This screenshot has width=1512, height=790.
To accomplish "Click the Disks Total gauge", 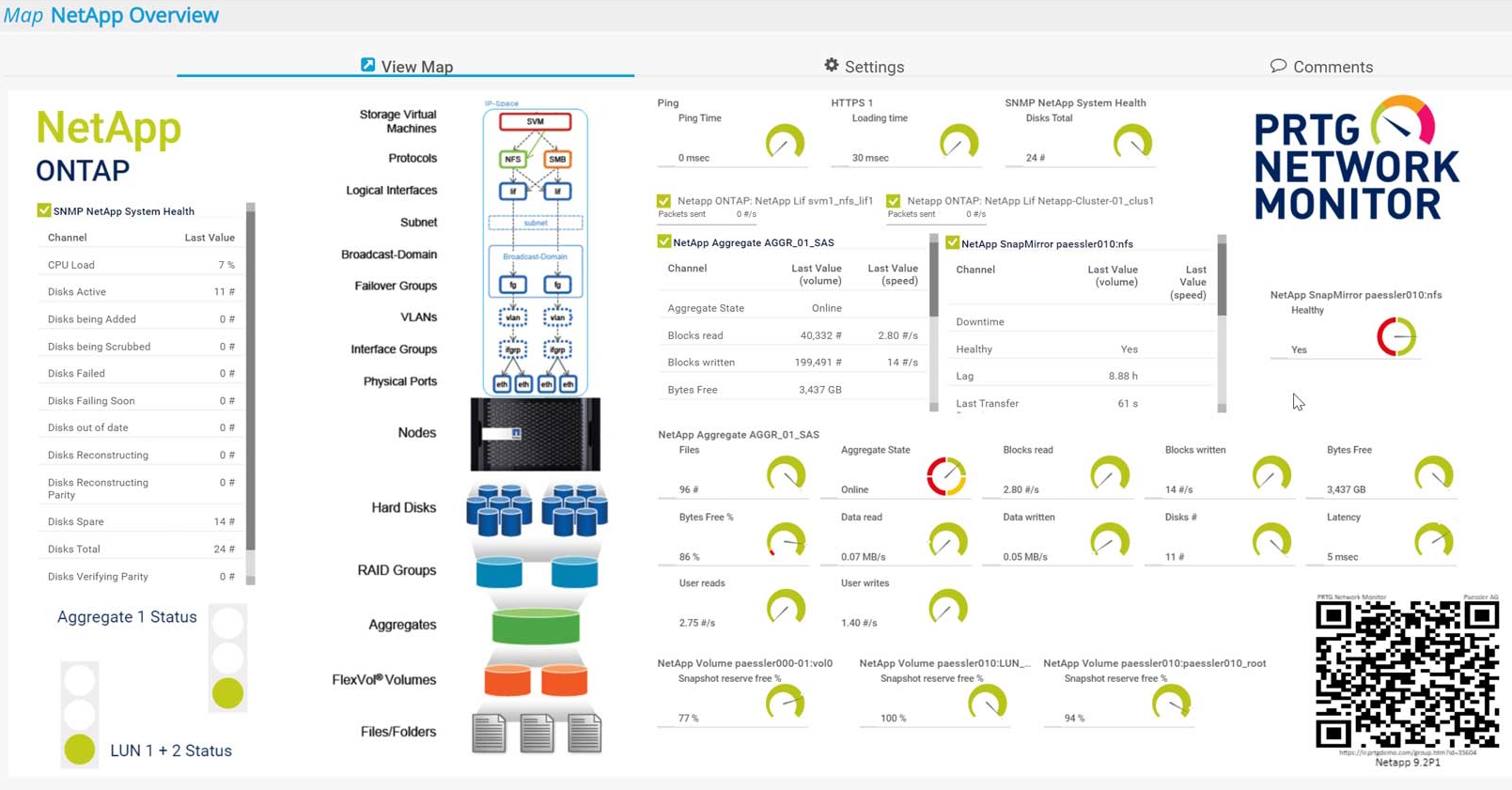I will (x=1132, y=143).
